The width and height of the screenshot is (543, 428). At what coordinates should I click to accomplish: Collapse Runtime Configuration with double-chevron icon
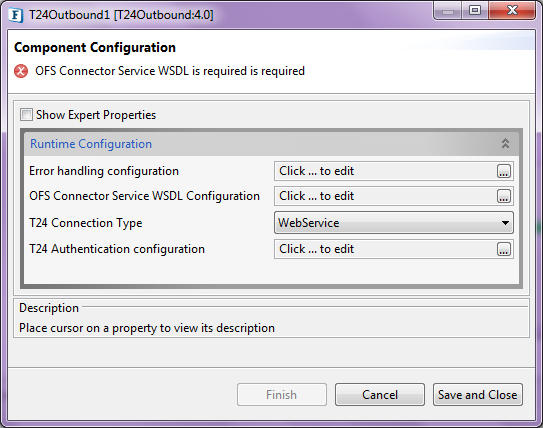[x=505, y=143]
